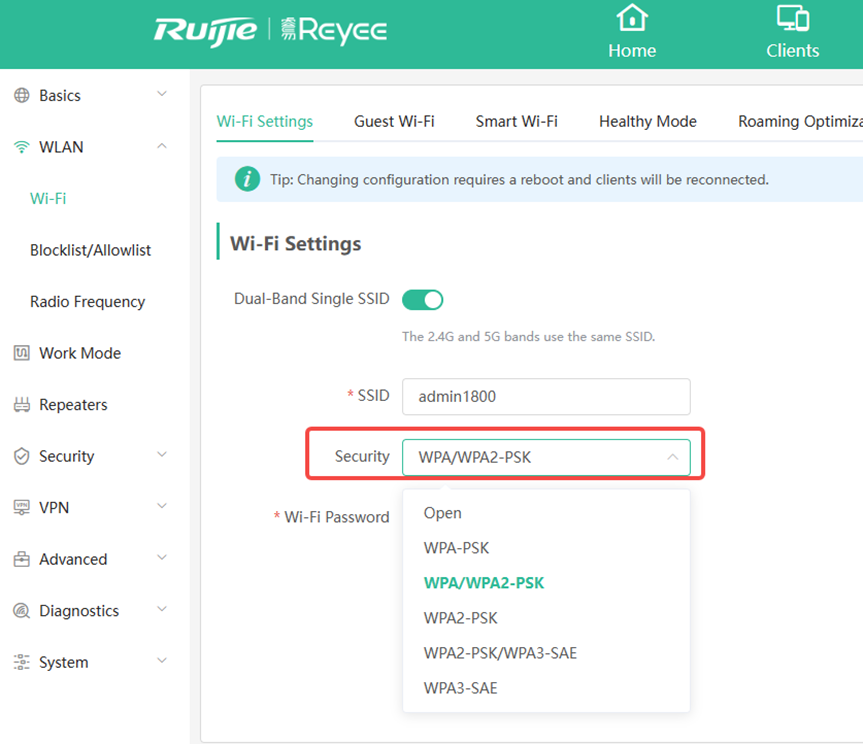Click the Basics globe icon

(x=21, y=96)
